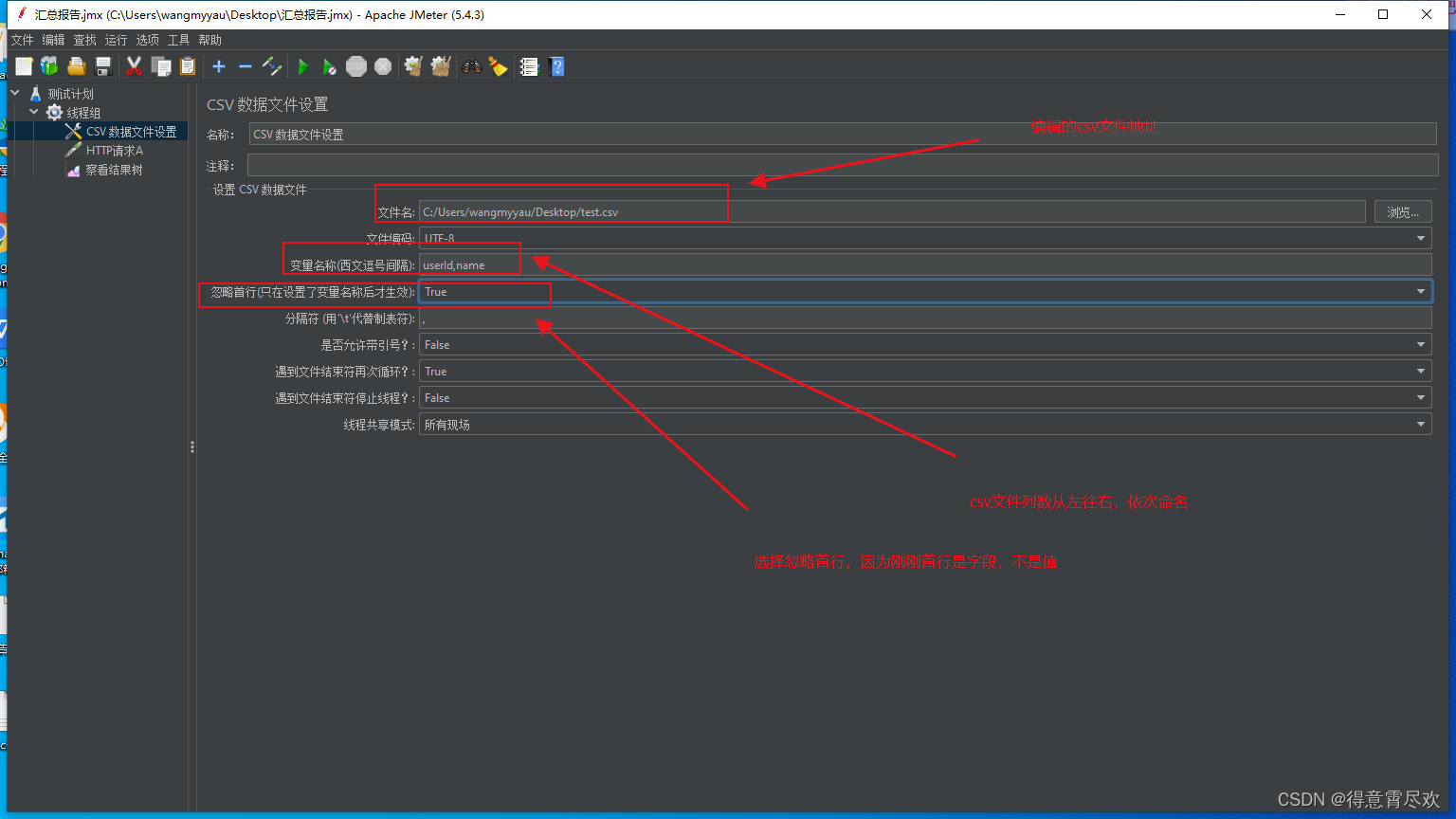1456x819 pixels.
Task: Click the Paste clipboard icon
Action: point(188,66)
